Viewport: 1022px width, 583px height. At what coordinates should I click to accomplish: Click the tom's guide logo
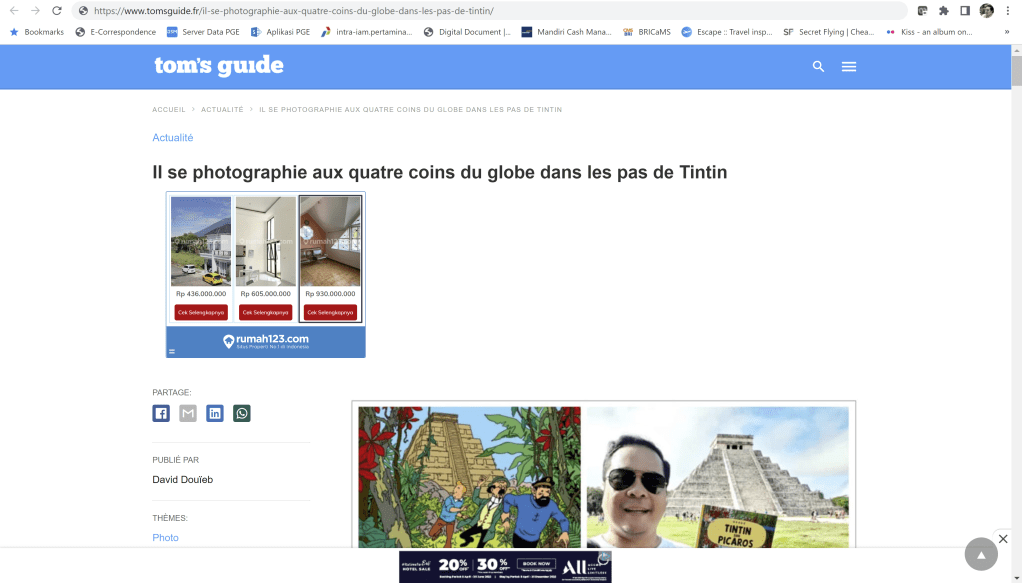pos(219,66)
